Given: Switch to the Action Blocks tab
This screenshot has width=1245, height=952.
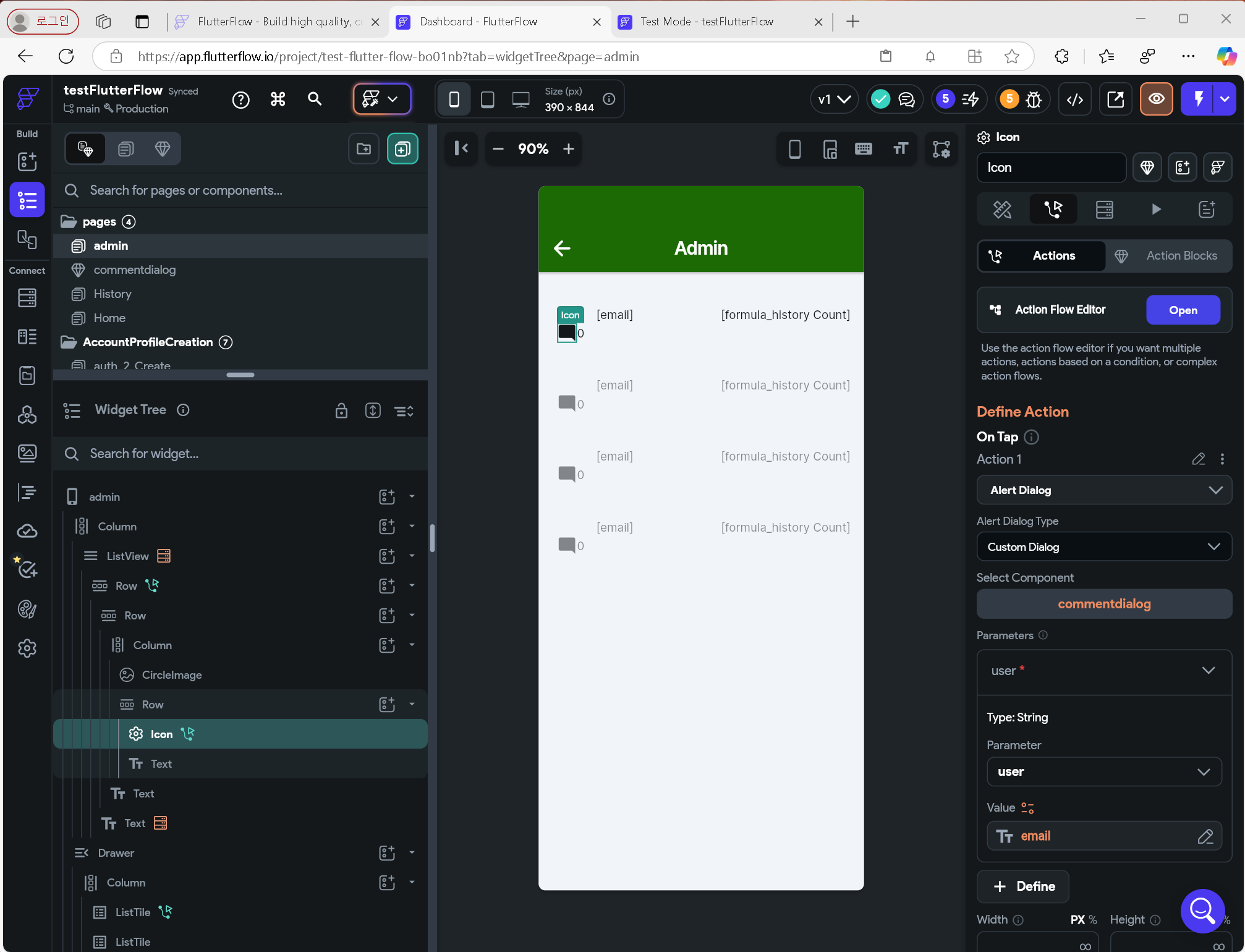Looking at the screenshot, I should point(1168,256).
